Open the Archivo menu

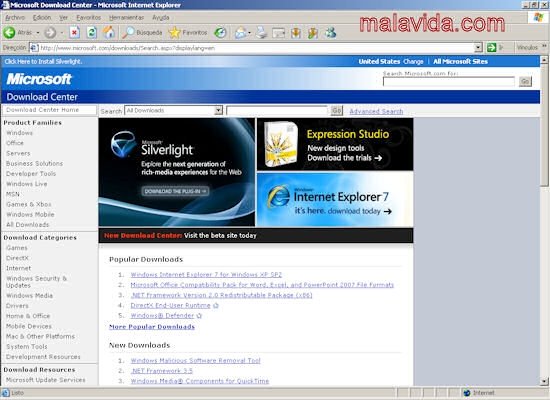click(x=15, y=18)
